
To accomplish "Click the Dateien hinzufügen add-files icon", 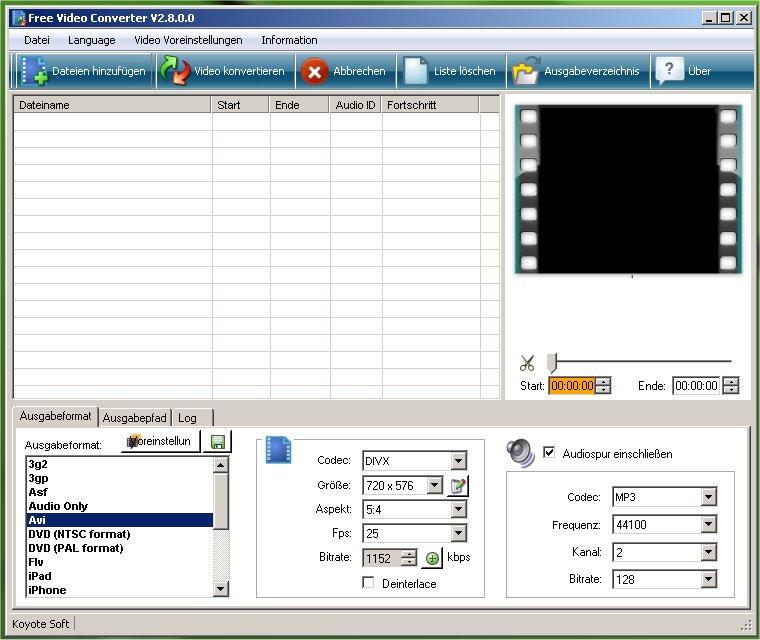I will 35,71.
